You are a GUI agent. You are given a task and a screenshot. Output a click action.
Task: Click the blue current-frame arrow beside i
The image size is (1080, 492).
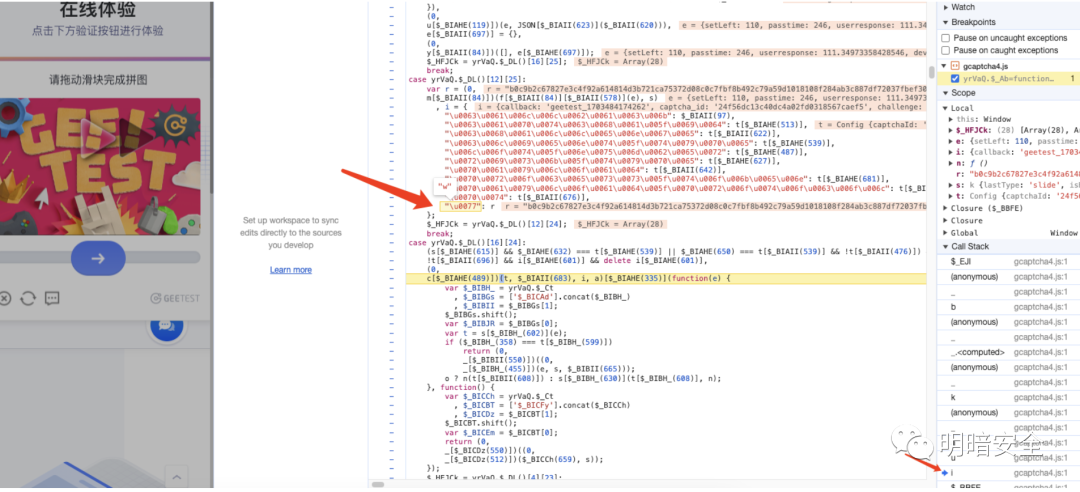944,472
